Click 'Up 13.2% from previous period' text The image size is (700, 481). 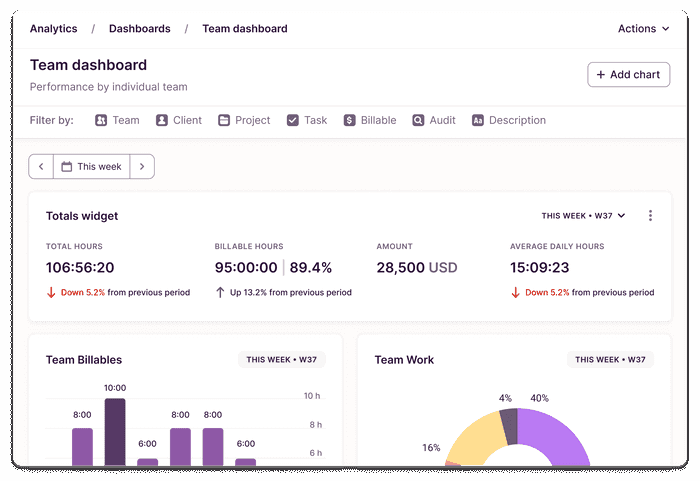pyautogui.click(x=291, y=293)
